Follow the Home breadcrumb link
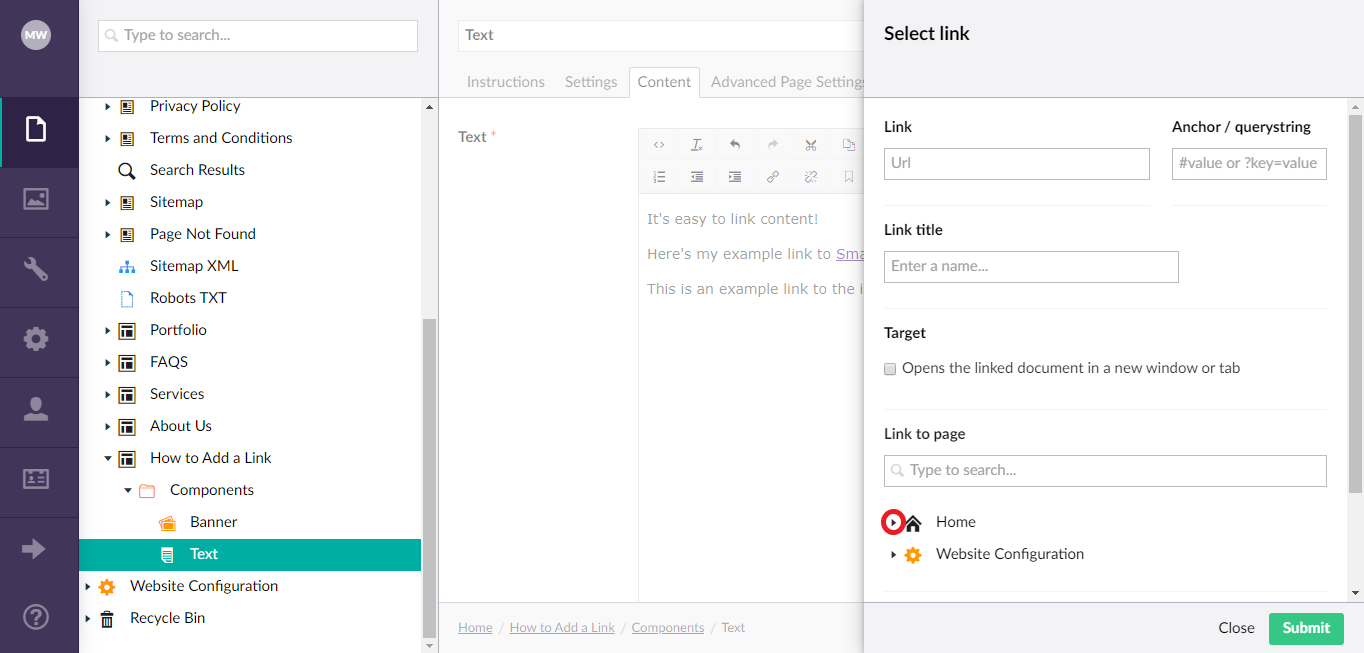 pos(475,628)
